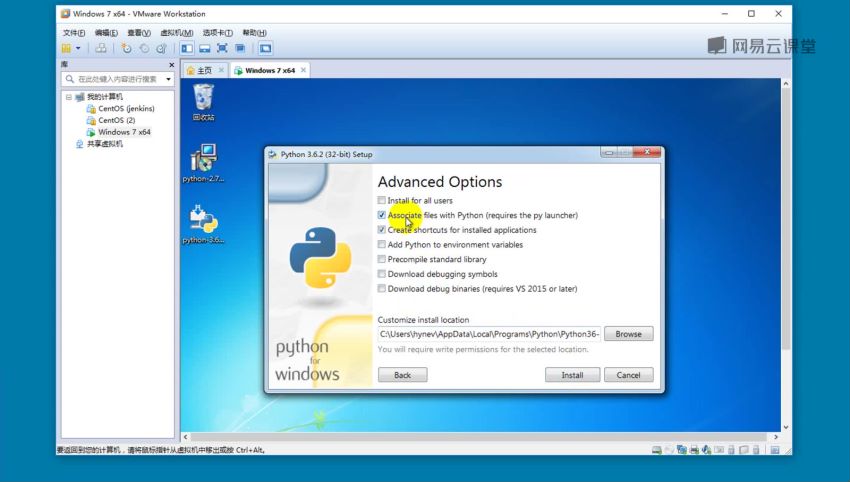The width and height of the screenshot is (850, 482).
Task: Toggle the library sidebar view icon
Action: pyautogui.click(x=187, y=48)
